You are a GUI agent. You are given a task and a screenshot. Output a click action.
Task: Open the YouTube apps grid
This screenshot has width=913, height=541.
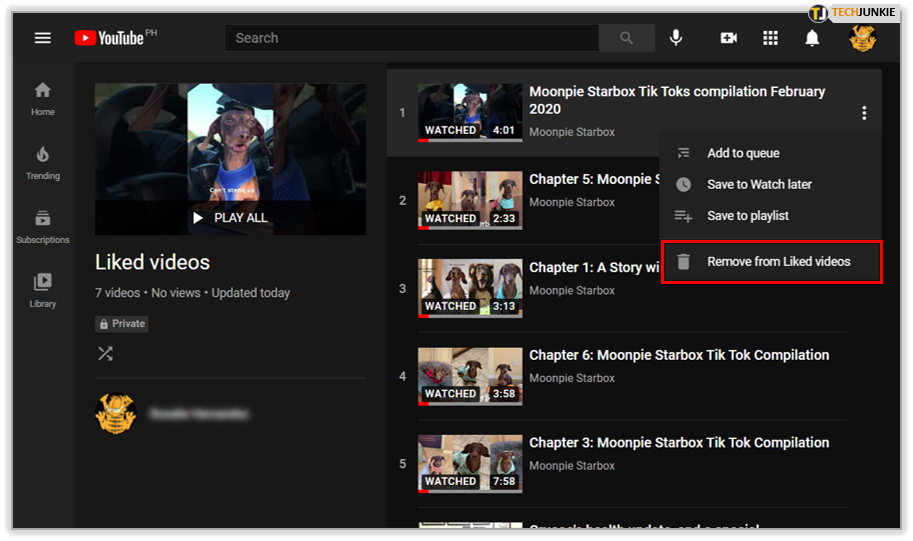pos(770,38)
